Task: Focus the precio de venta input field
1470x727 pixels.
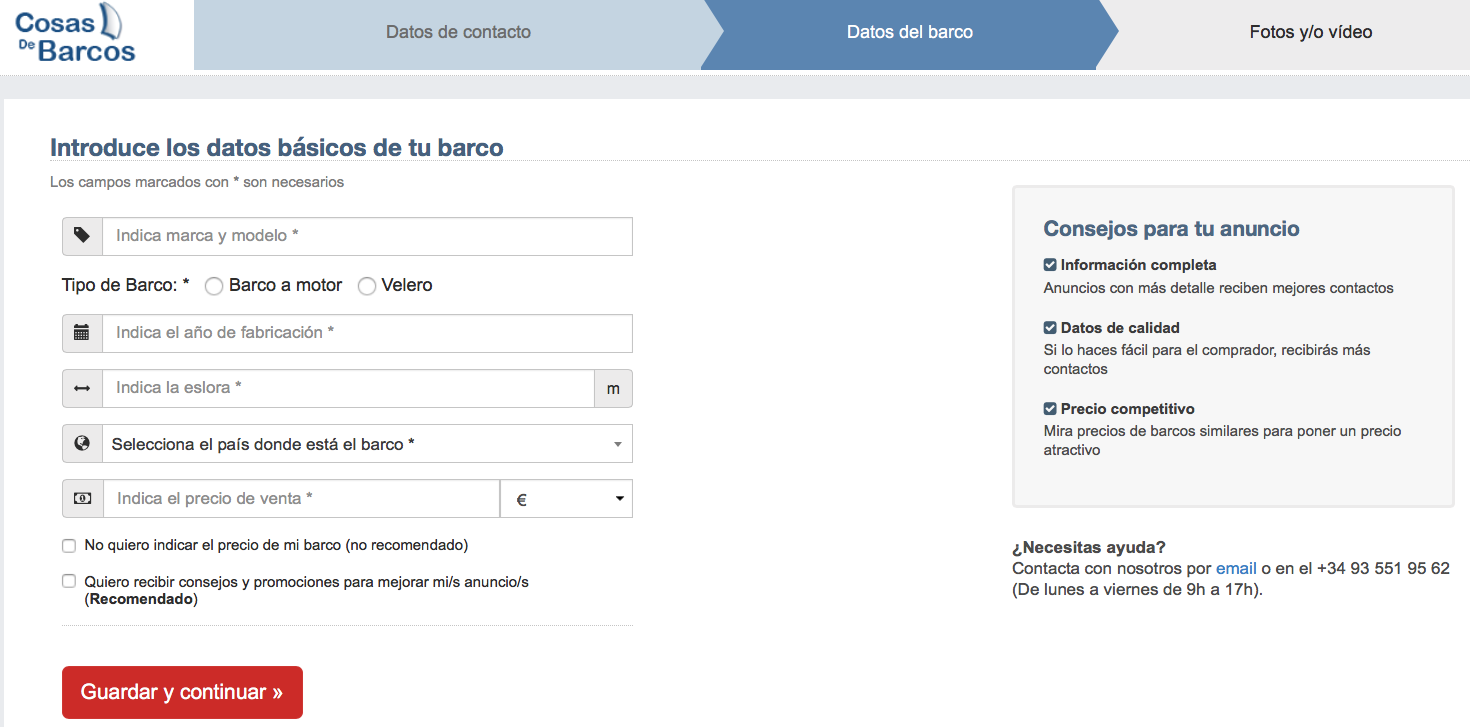Action: pos(301,498)
